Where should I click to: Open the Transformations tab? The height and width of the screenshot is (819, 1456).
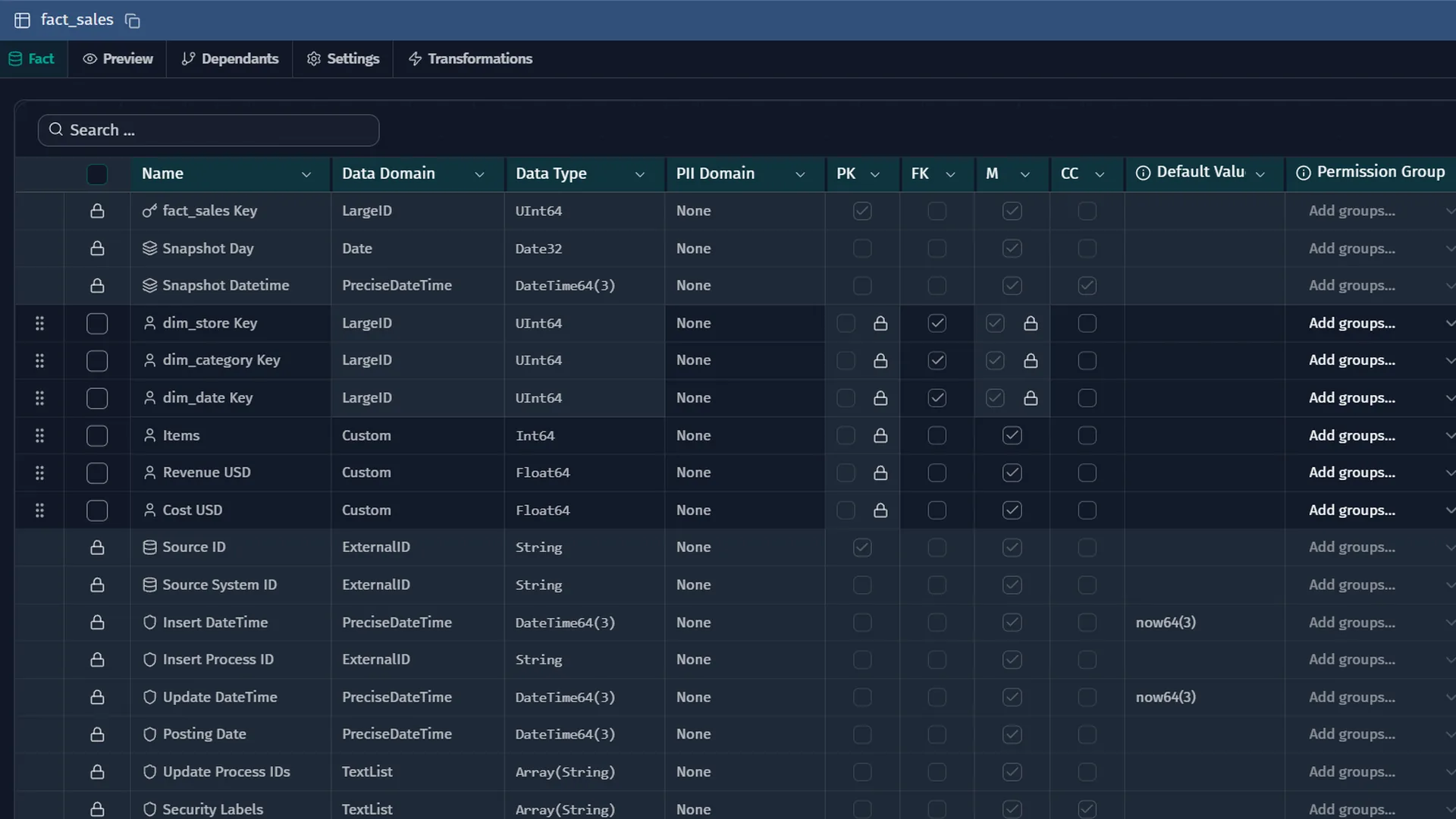(470, 58)
